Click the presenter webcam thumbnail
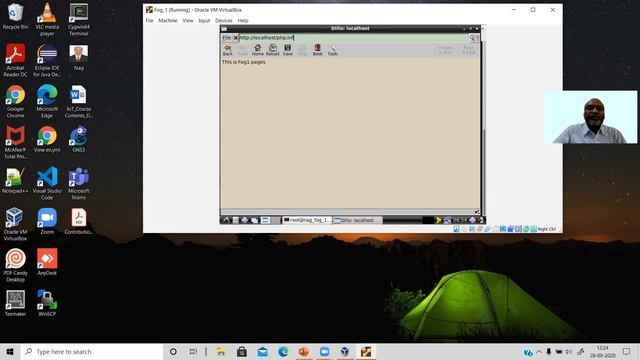The height and width of the screenshot is (360, 640). click(591, 117)
